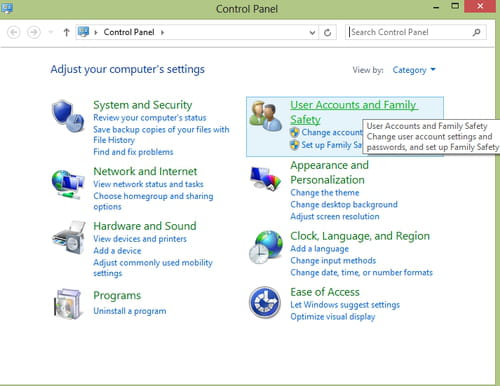The width and height of the screenshot is (500, 386).
Task: Click the Add a device link
Action: pyautogui.click(x=117, y=251)
